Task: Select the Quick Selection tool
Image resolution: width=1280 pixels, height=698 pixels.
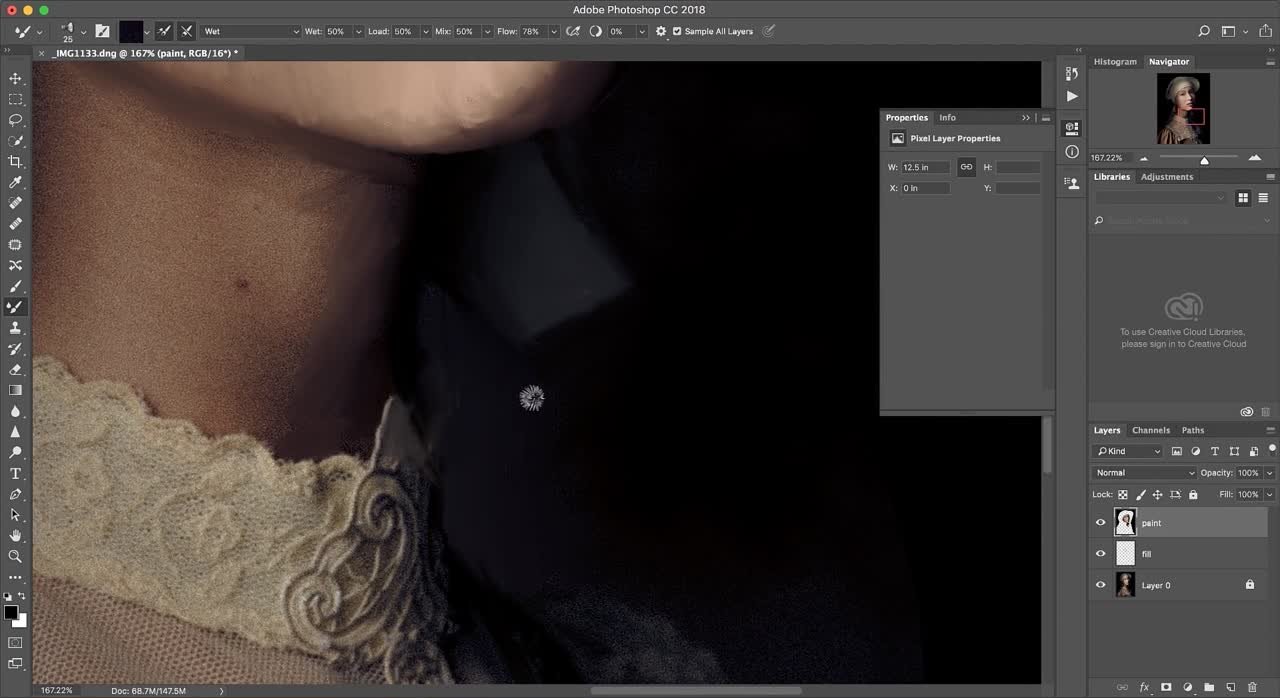Action: [x=15, y=141]
